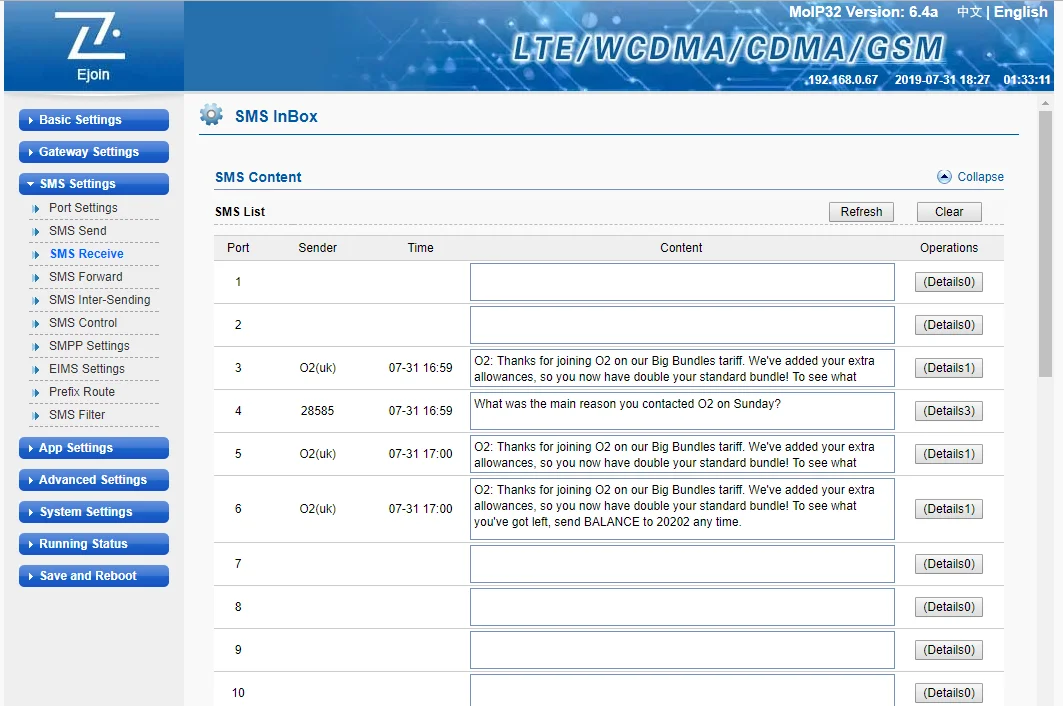Open the SMS Send page
The width and height of the screenshot is (1063, 706).
coord(77,231)
